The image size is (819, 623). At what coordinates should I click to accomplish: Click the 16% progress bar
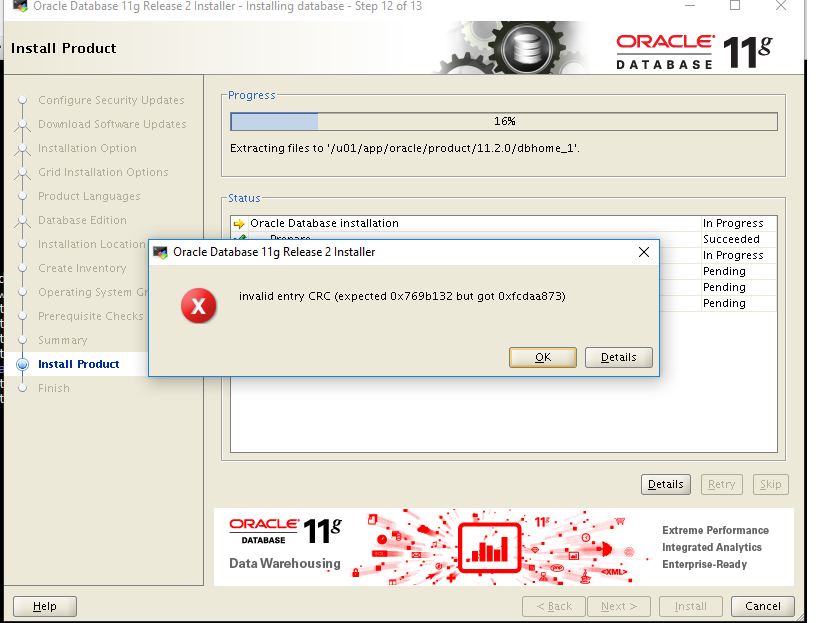504,121
